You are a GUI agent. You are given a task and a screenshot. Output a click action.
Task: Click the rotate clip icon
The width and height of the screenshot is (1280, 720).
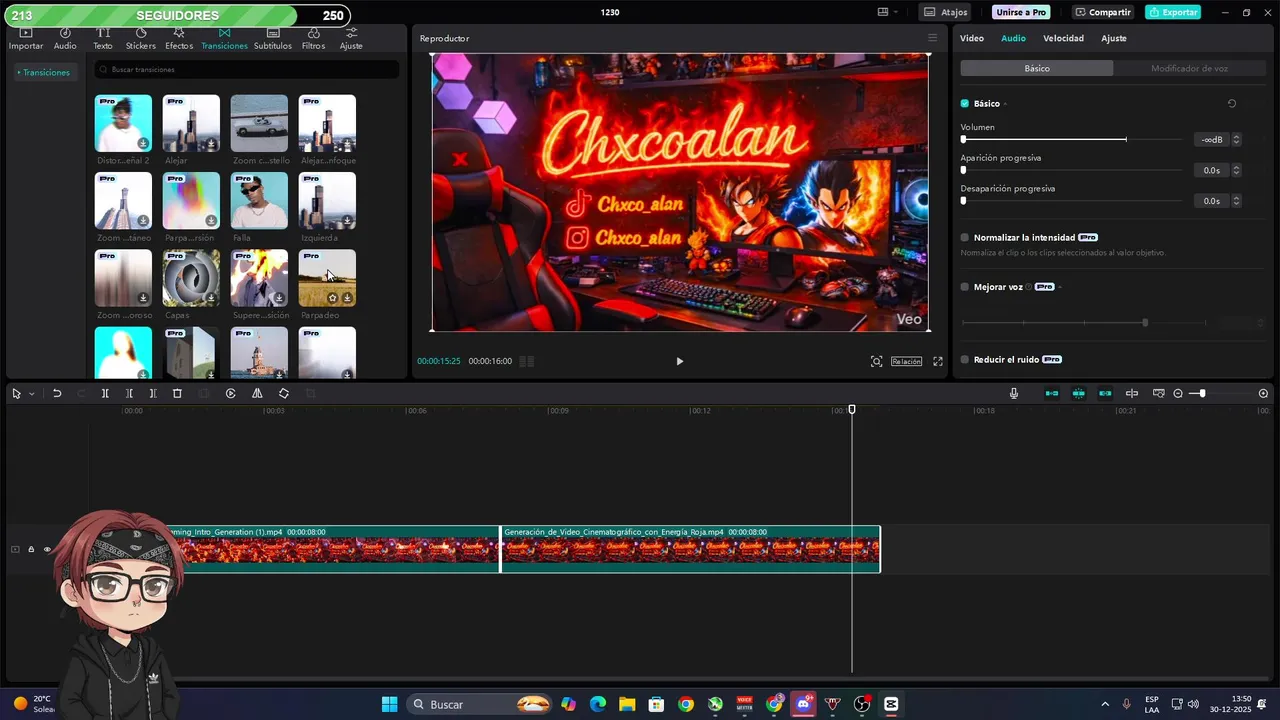pos(284,394)
